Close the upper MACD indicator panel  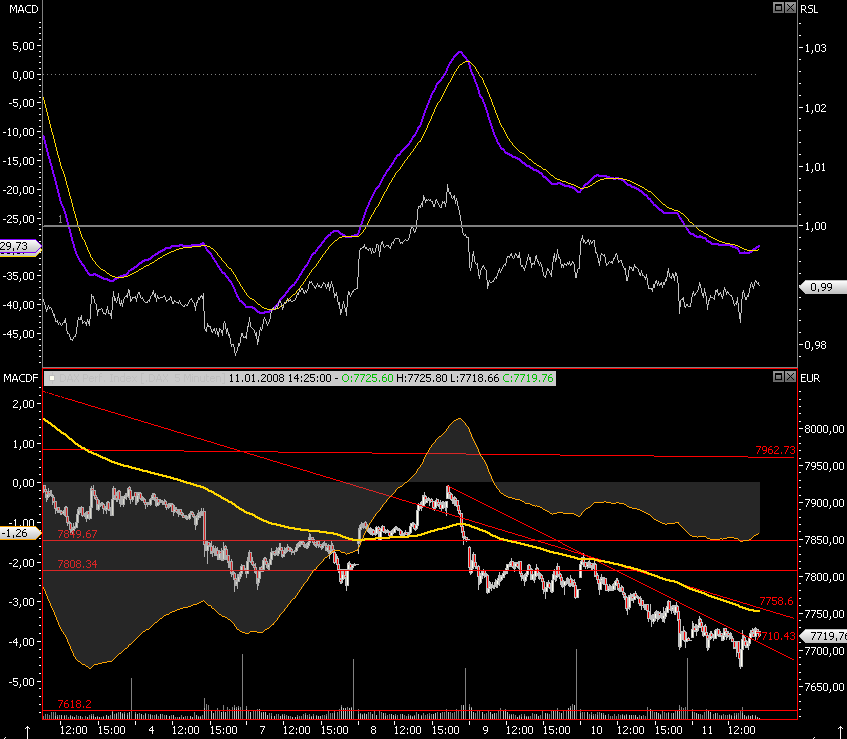click(790, 8)
